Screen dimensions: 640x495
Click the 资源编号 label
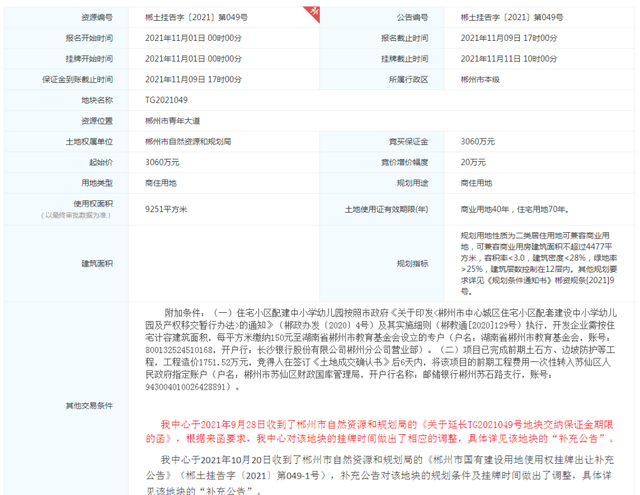click(x=97, y=18)
